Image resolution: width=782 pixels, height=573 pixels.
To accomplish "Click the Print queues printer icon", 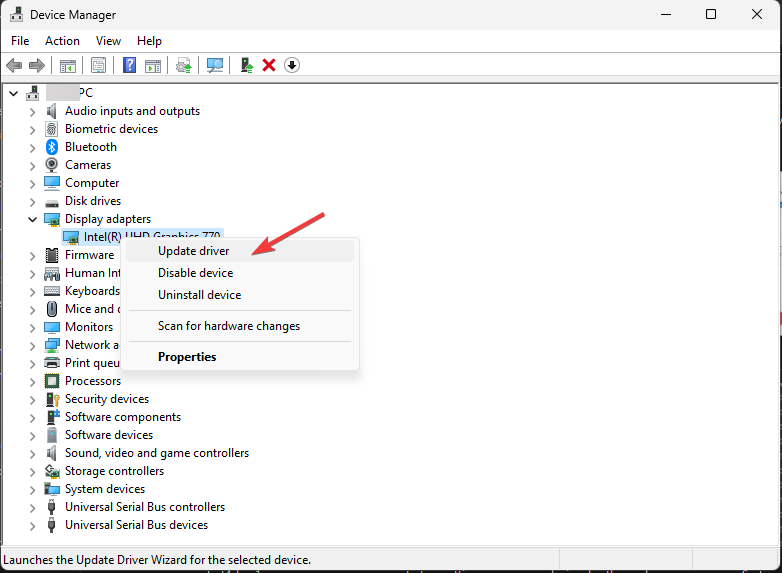I will (52, 363).
